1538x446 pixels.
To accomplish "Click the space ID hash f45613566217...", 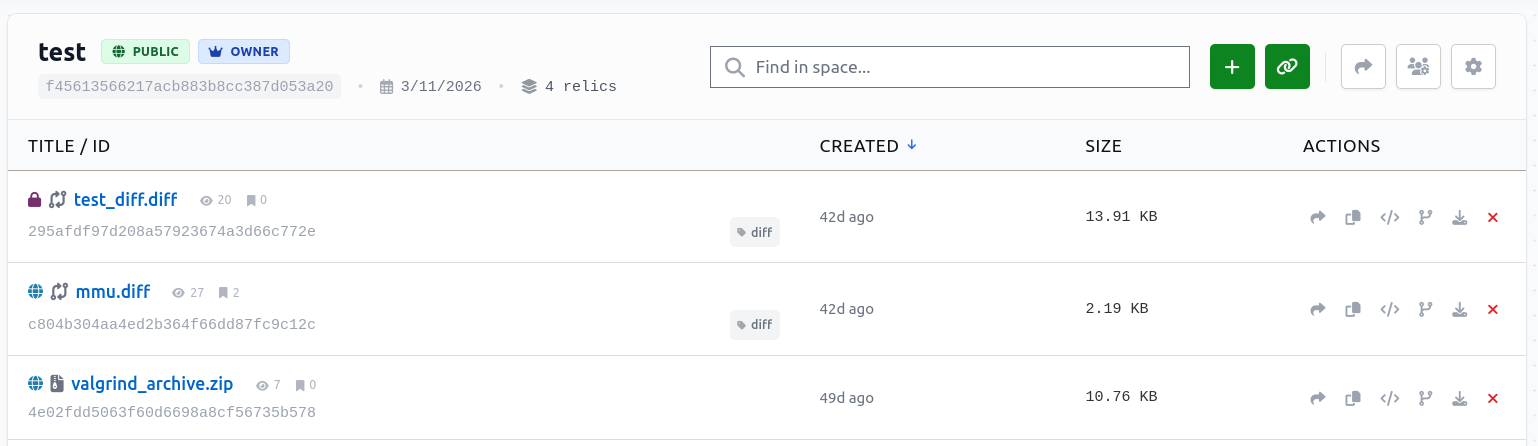I will [190, 86].
